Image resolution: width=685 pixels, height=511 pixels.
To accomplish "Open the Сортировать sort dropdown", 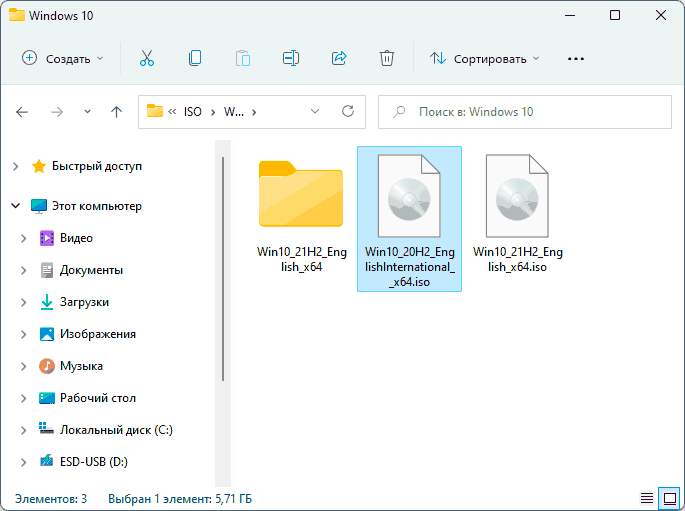I will tap(484, 59).
